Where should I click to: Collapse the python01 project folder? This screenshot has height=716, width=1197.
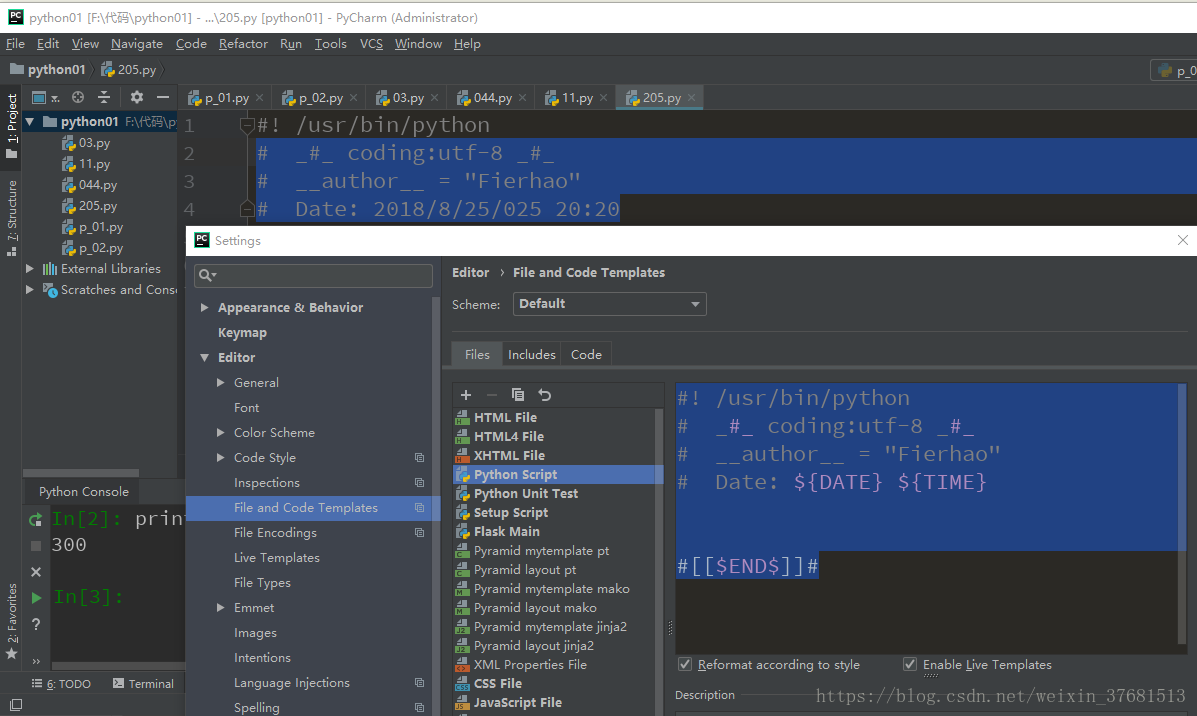pos(30,121)
